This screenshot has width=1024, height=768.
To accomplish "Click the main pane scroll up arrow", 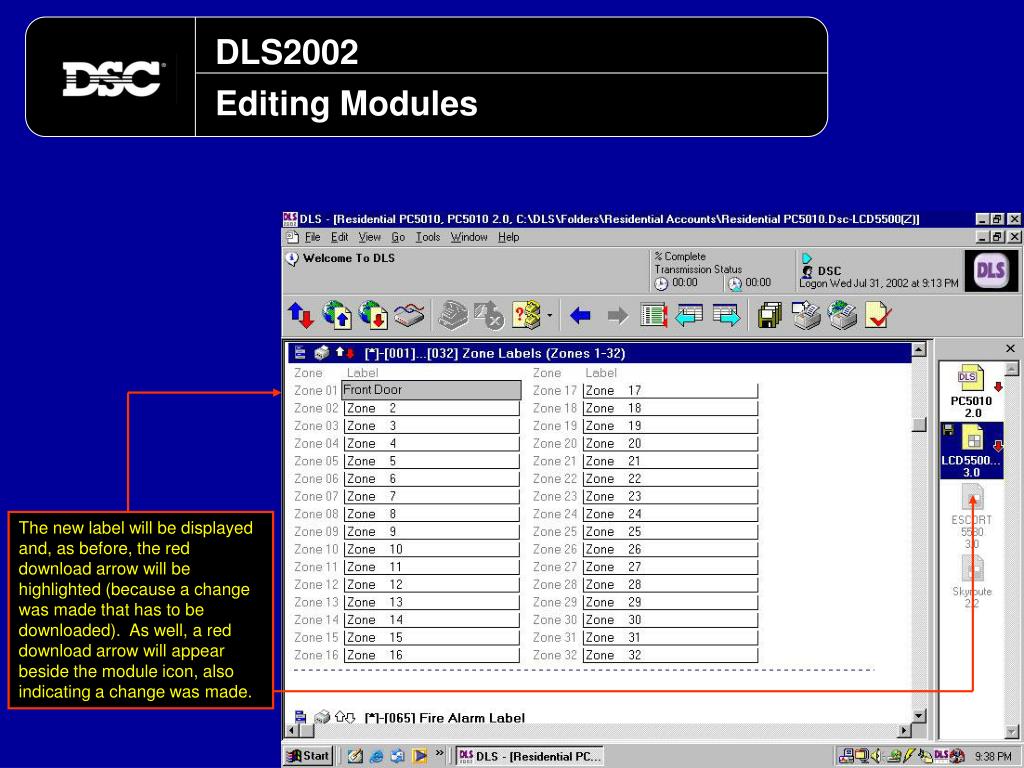I will [919, 349].
